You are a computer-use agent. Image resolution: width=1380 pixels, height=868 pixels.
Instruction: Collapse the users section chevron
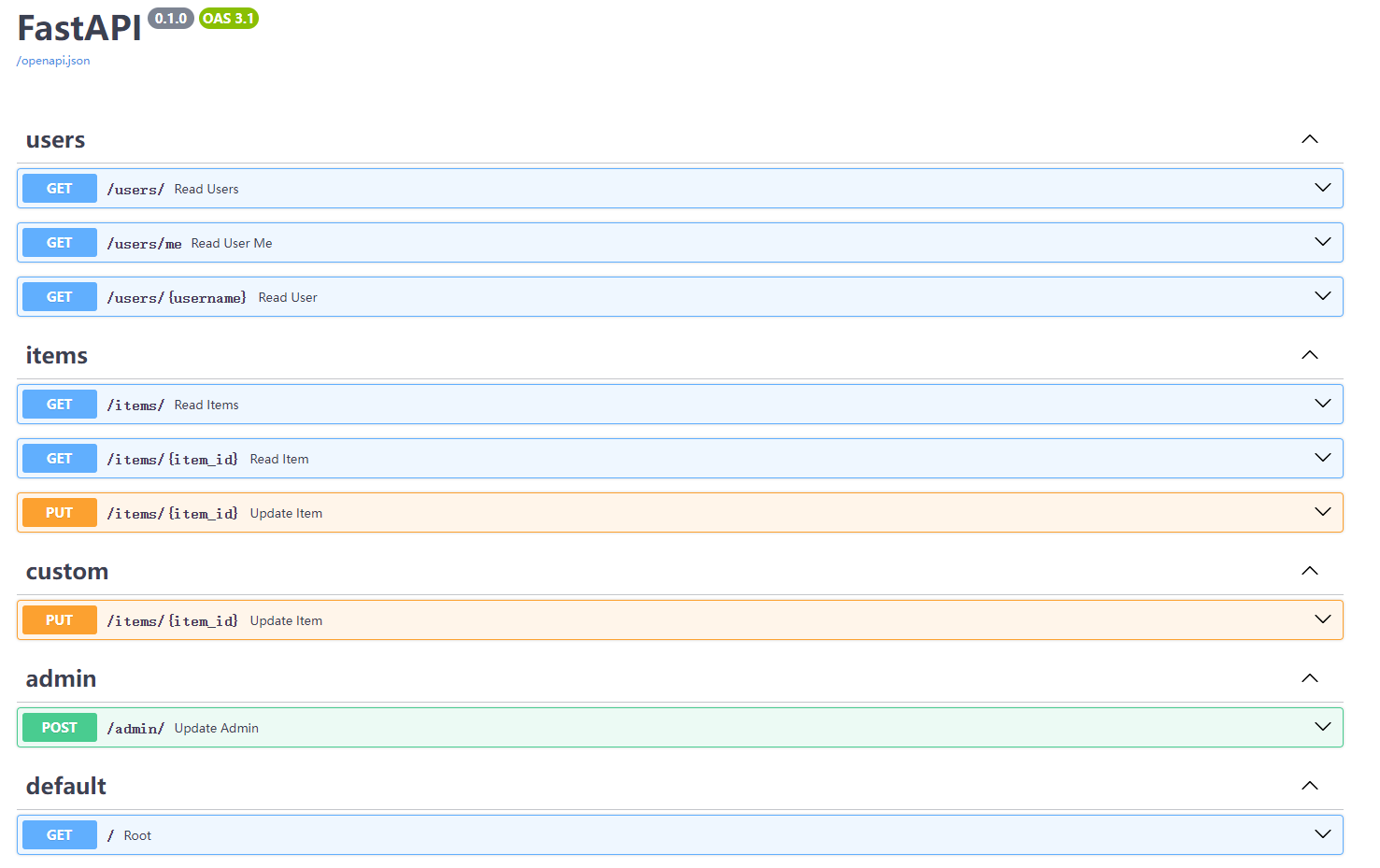(1310, 139)
